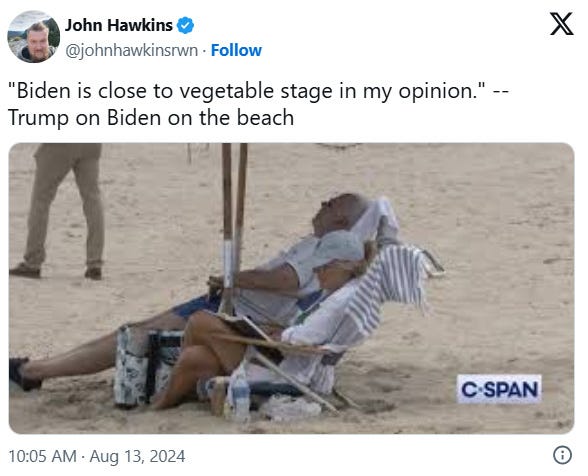588x476 pixels.
Task: Open the embedded beach photo
Action: click(291, 288)
